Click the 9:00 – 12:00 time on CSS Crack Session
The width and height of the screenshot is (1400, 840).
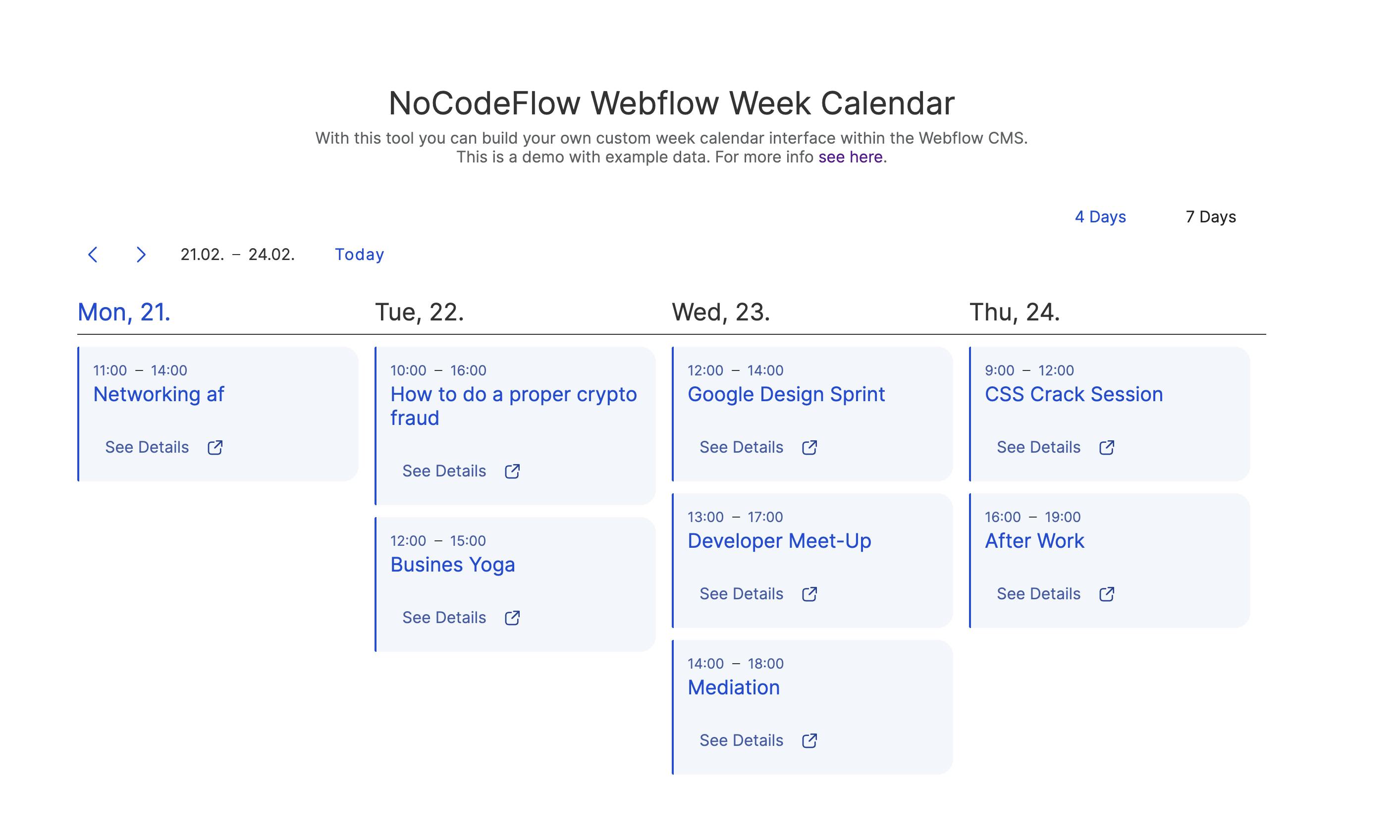pyautogui.click(x=1029, y=370)
